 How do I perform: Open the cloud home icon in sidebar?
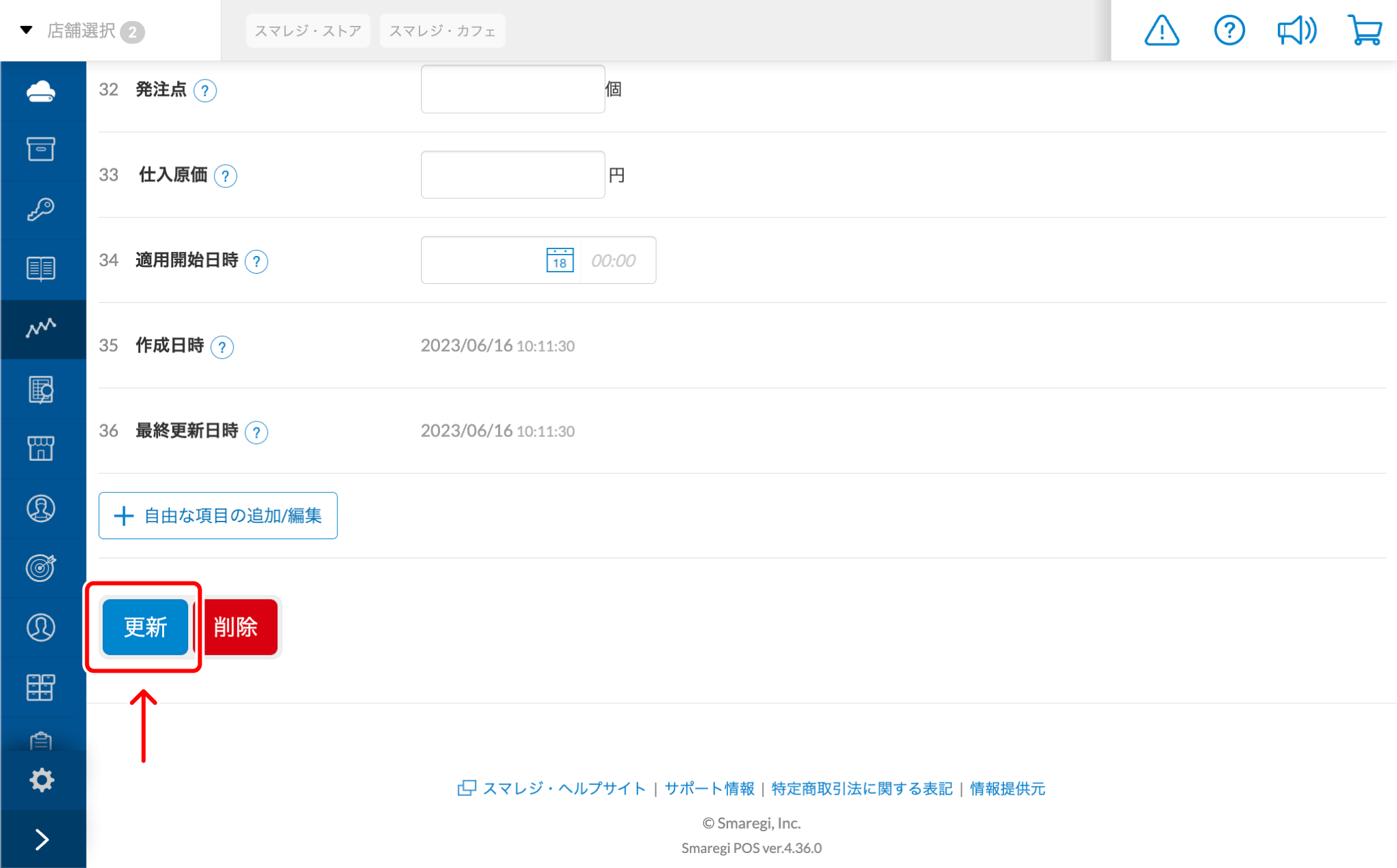coord(41,91)
